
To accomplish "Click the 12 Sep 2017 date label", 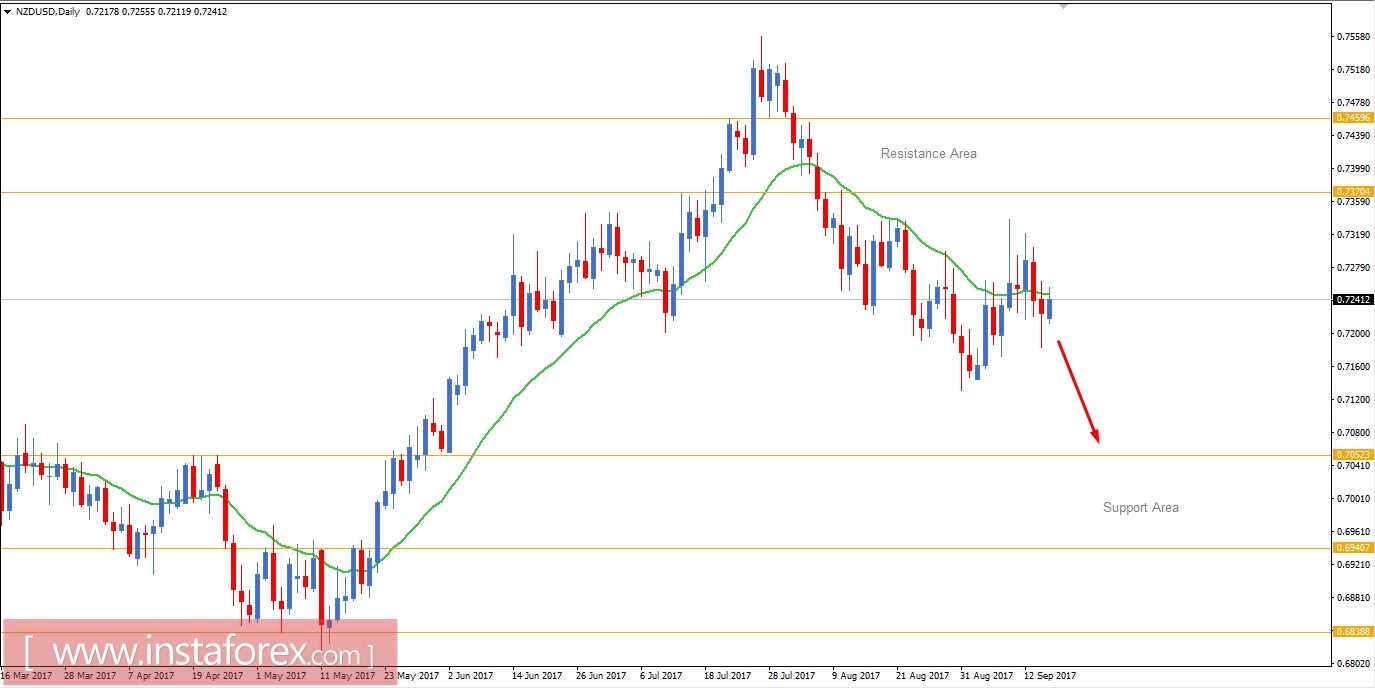I will [x=1051, y=675].
